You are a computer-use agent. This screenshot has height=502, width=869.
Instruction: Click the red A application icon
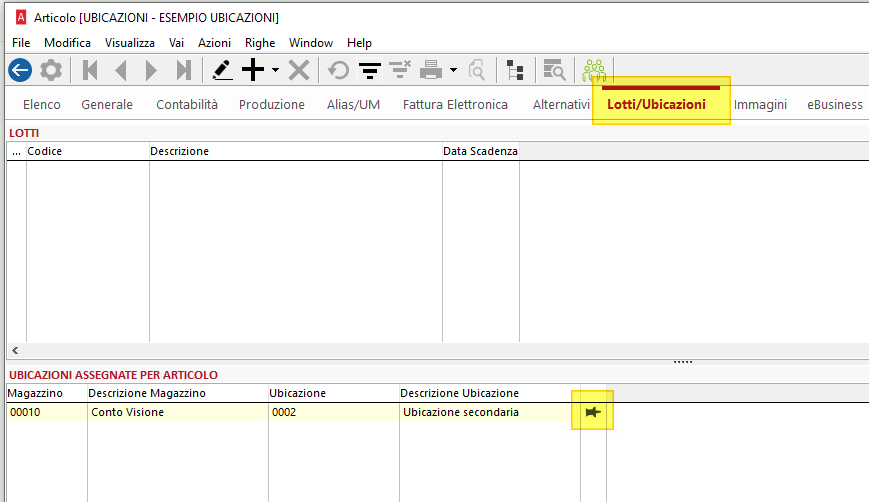coord(21,17)
